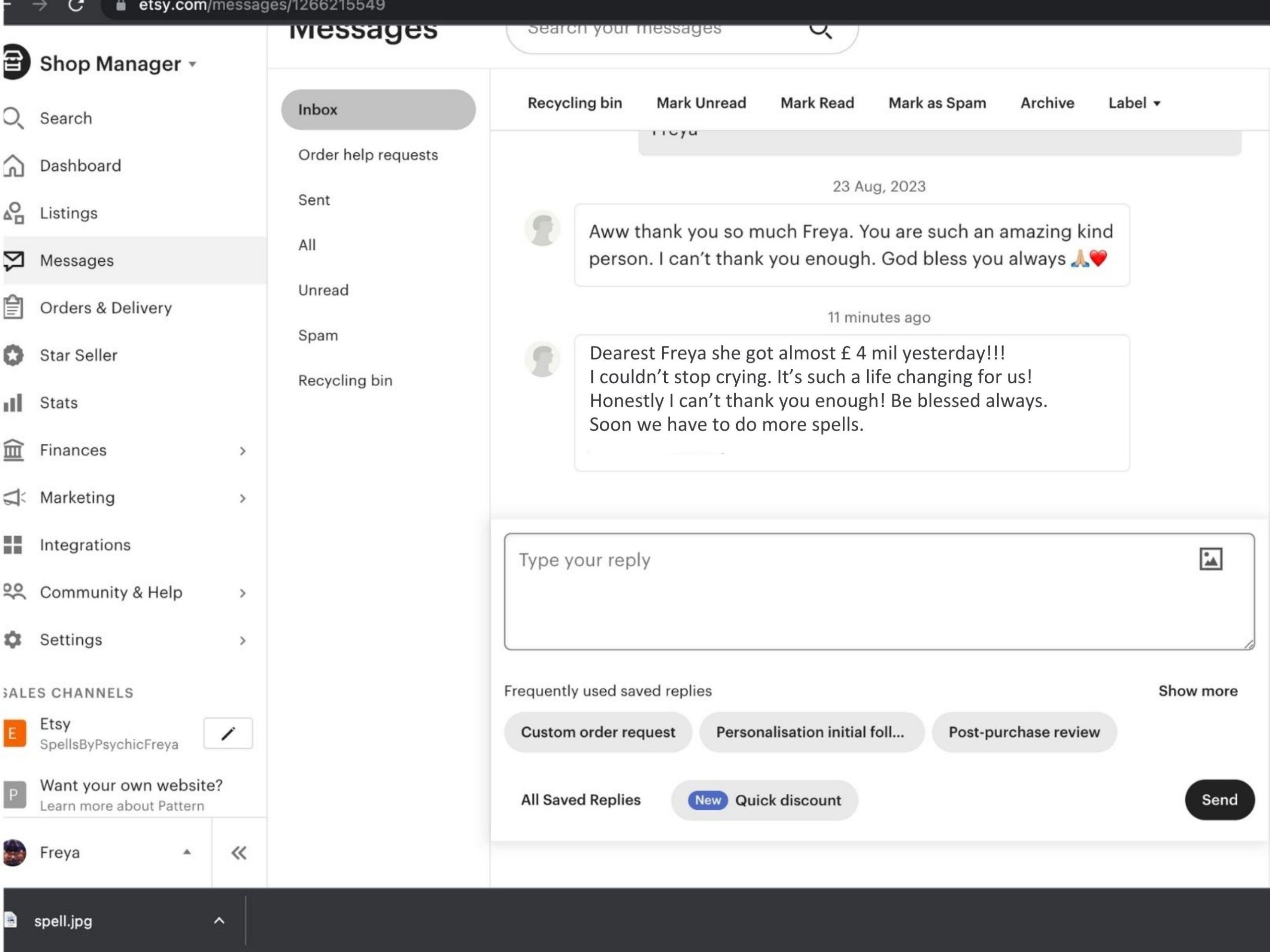Open Dashboard using the house icon

point(13,166)
